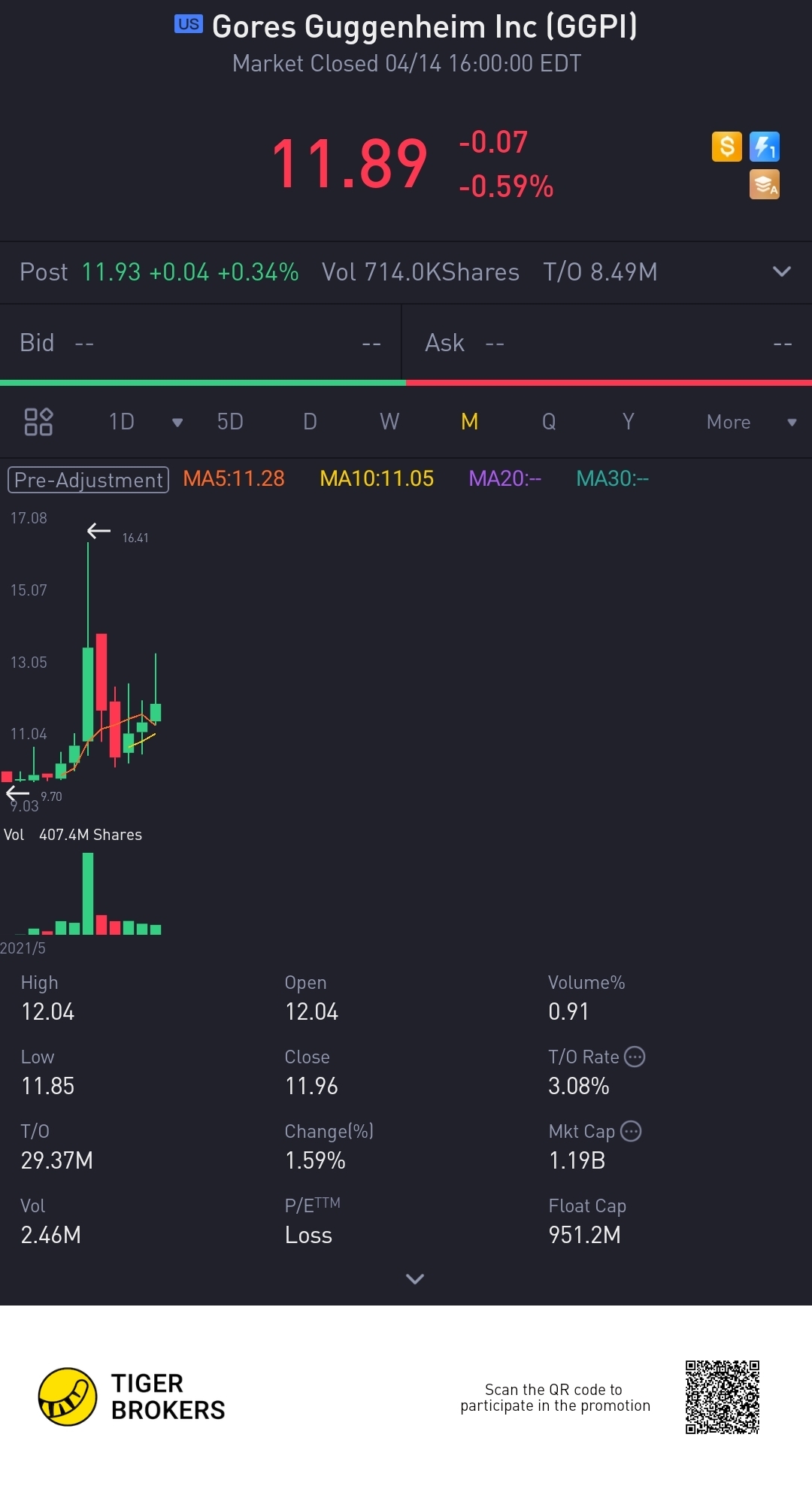Select the D daily chart tab
812x1489 pixels.
point(310,422)
